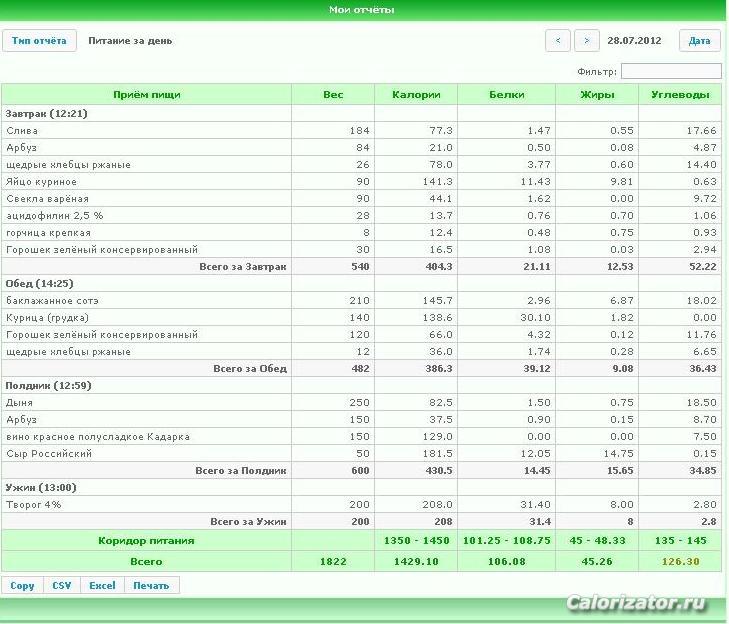Open the Тип отчёта selector
Viewport: 729px width, 624px height.
[x=39, y=41]
